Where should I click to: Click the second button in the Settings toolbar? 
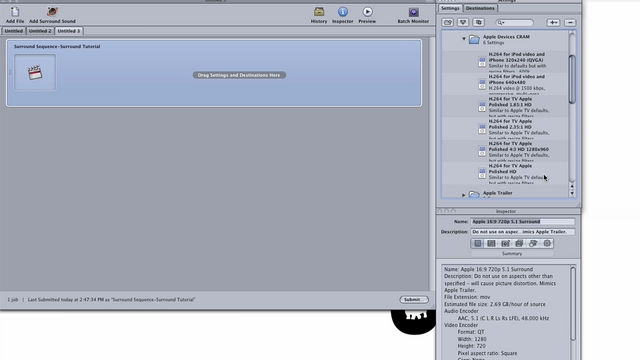(463, 22)
